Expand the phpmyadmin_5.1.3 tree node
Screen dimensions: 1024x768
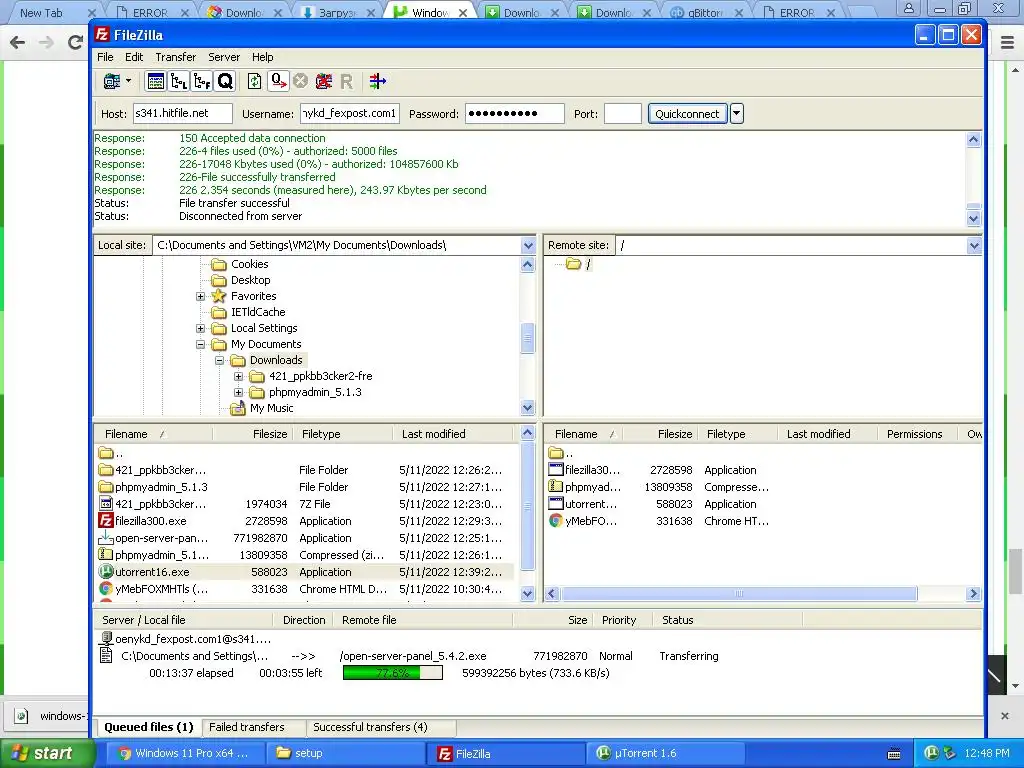pyautogui.click(x=238, y=392)
